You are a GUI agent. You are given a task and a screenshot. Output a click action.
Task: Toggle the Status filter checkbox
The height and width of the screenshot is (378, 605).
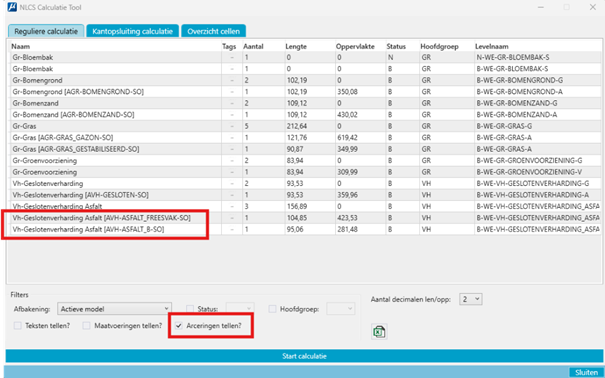(x=190, y=309)
